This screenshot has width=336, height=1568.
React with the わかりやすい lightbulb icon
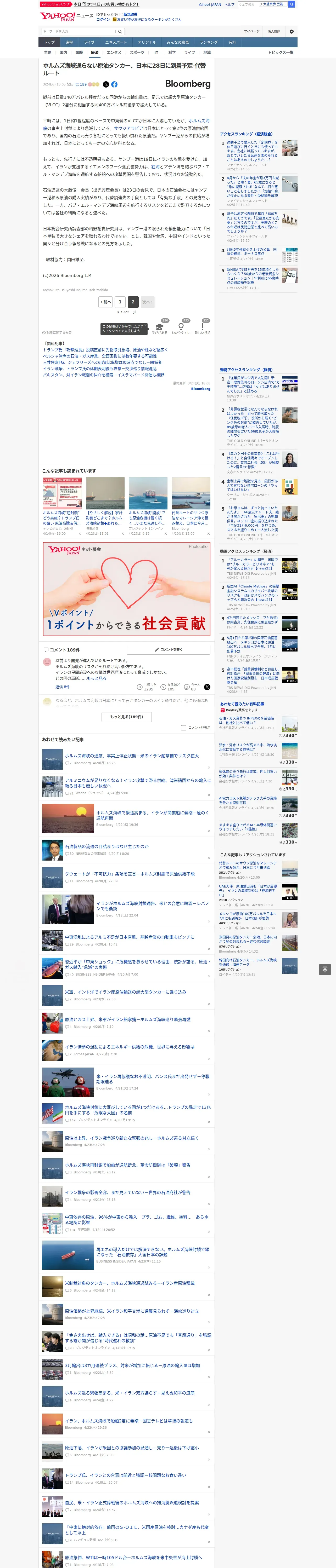[181, 327]
